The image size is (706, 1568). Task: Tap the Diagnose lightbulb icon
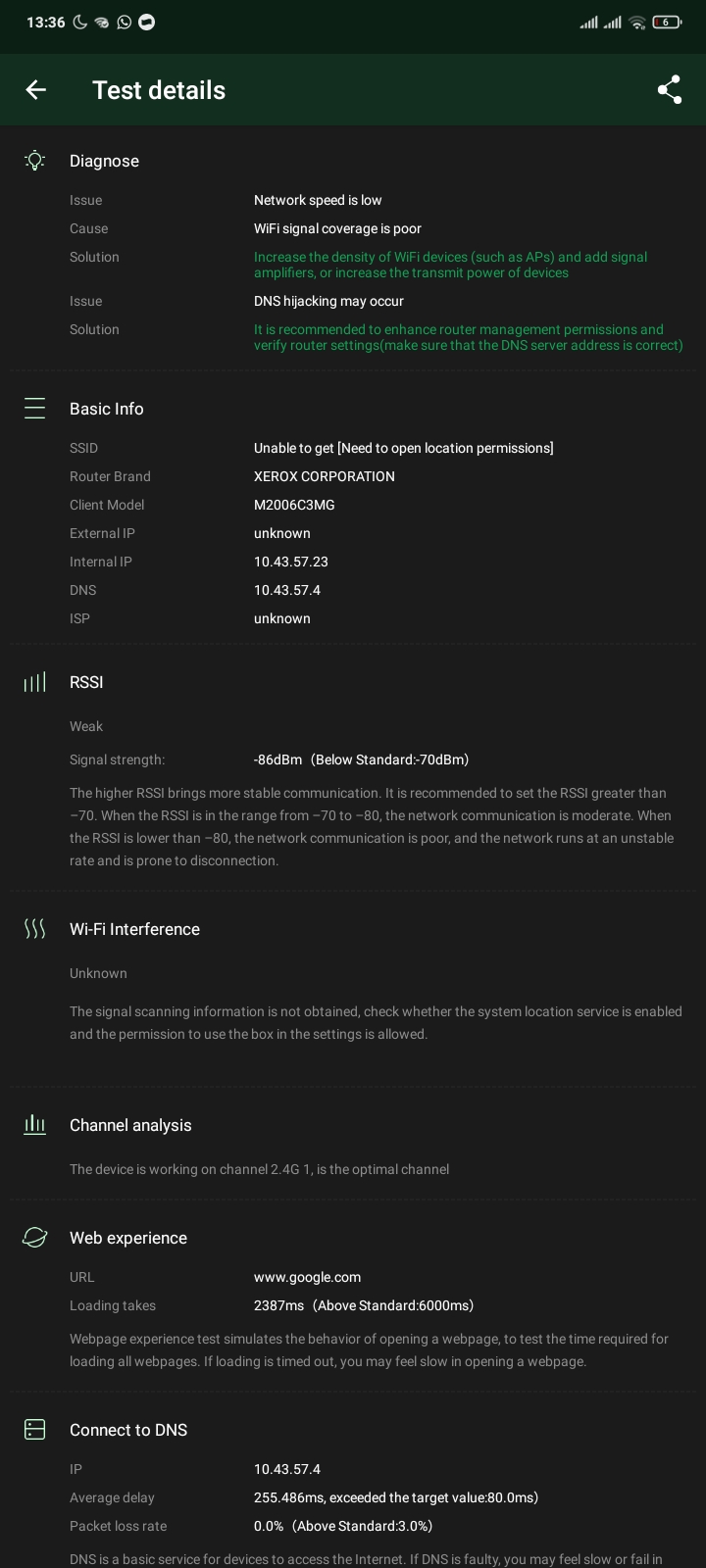35,161
